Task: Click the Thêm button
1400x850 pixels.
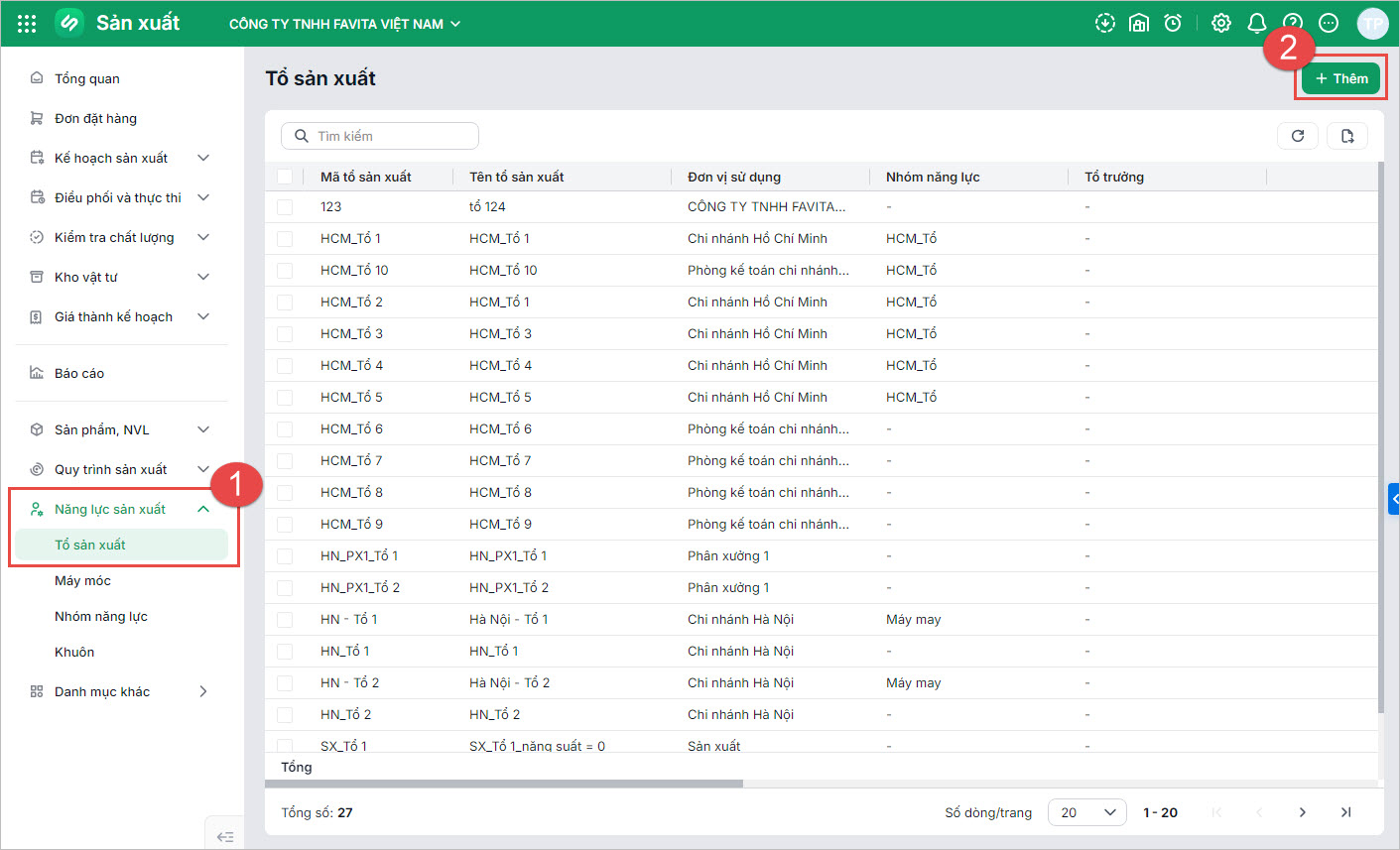Action: click(1340, 78)
